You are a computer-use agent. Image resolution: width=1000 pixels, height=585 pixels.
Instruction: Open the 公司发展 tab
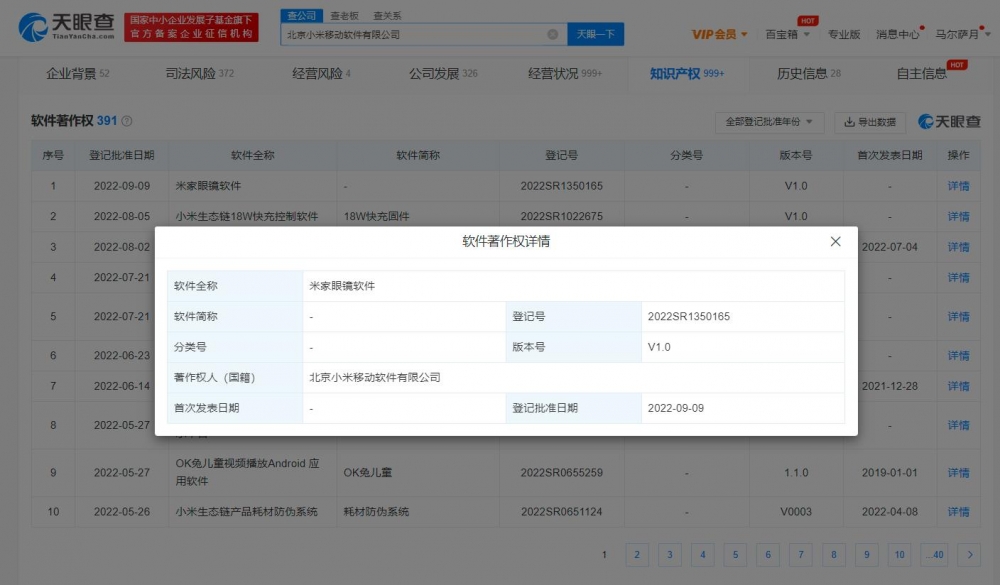click(443, 74)
